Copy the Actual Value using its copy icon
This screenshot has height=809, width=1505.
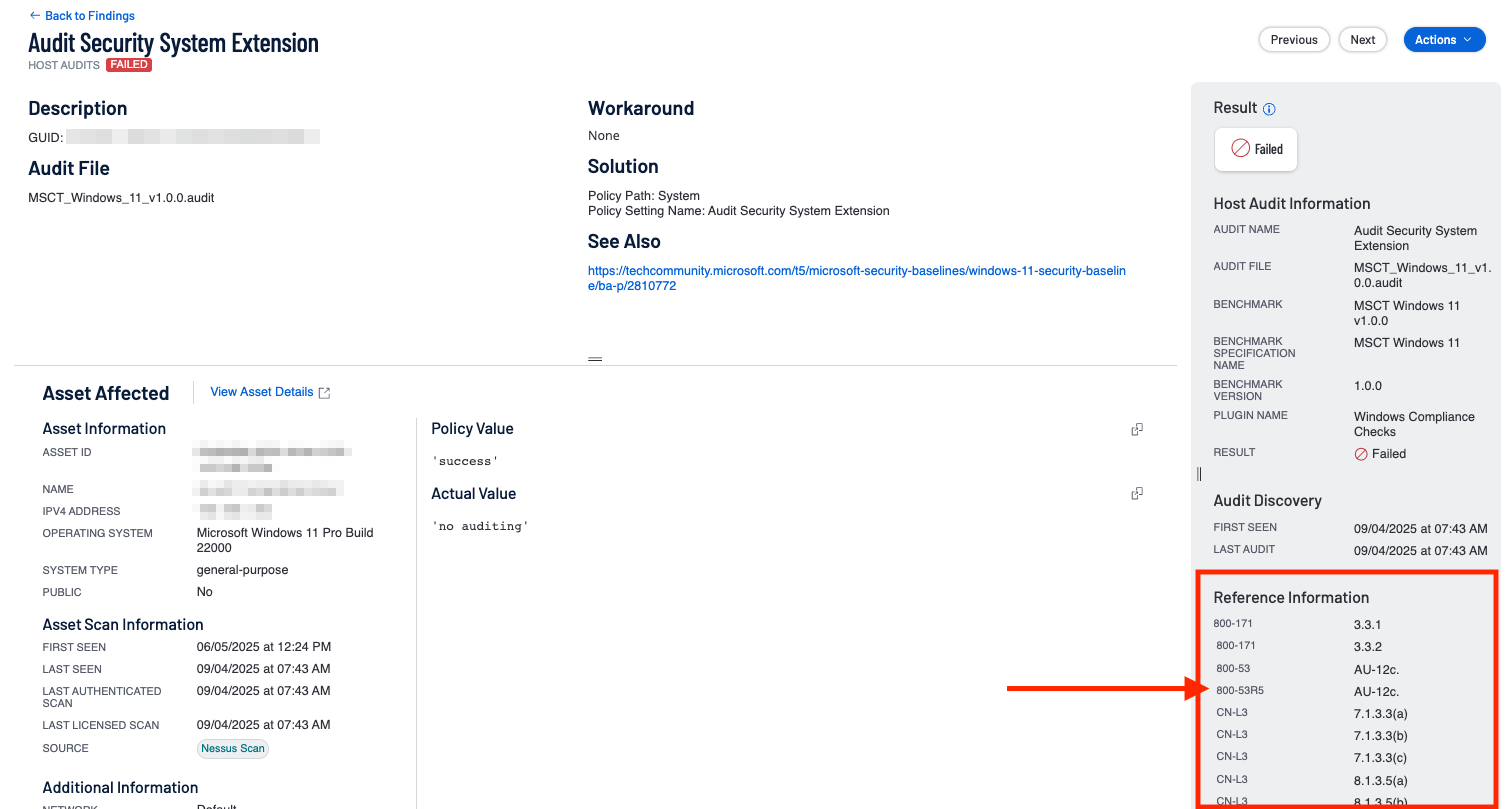coord(1137,494)
